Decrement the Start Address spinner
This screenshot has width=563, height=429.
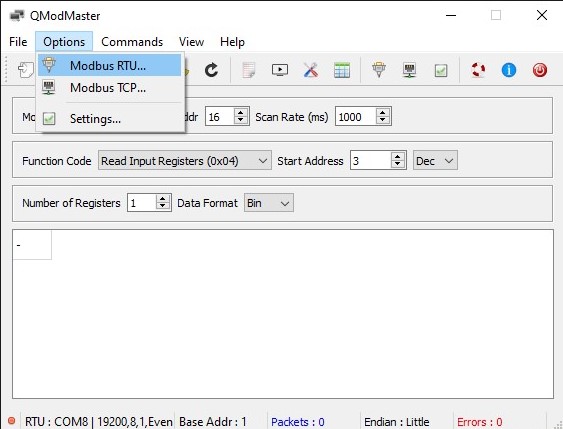coord(397,165)
